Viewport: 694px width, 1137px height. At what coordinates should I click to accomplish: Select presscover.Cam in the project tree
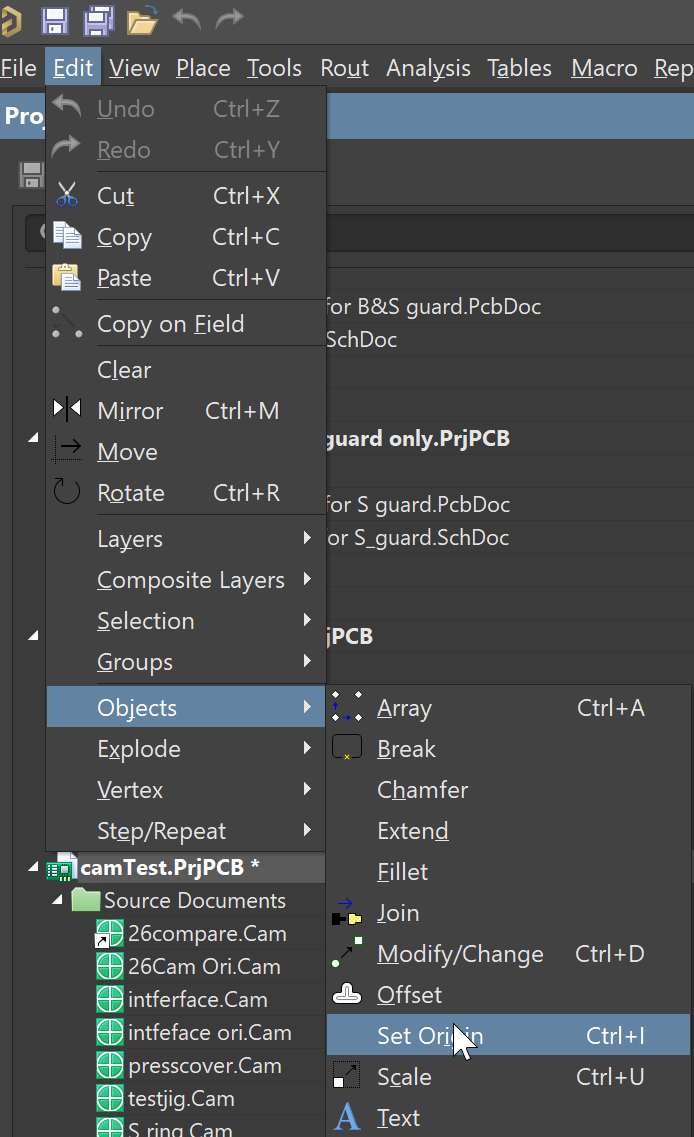[x=204, y=1066]
